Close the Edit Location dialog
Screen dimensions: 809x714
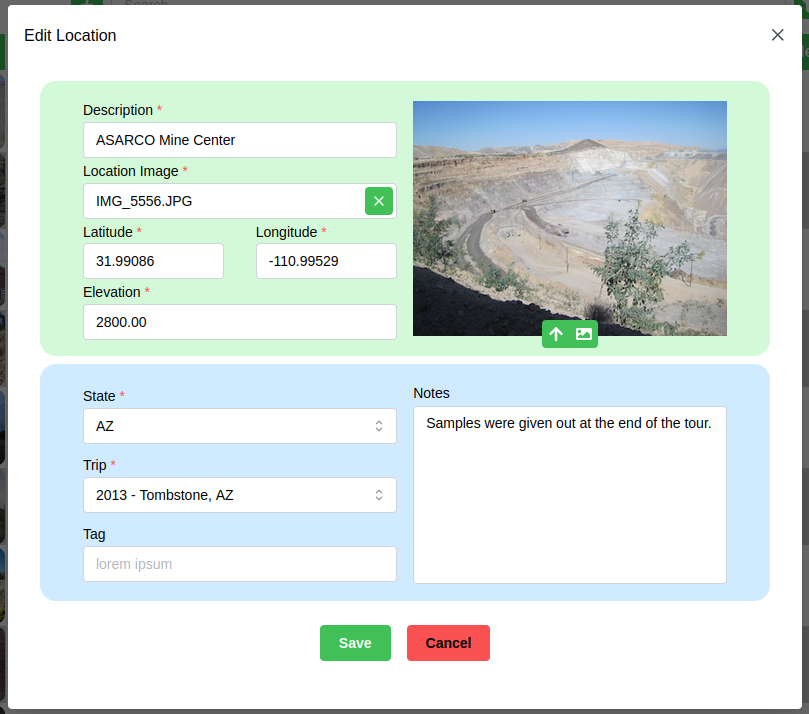(x=777, y=35)
